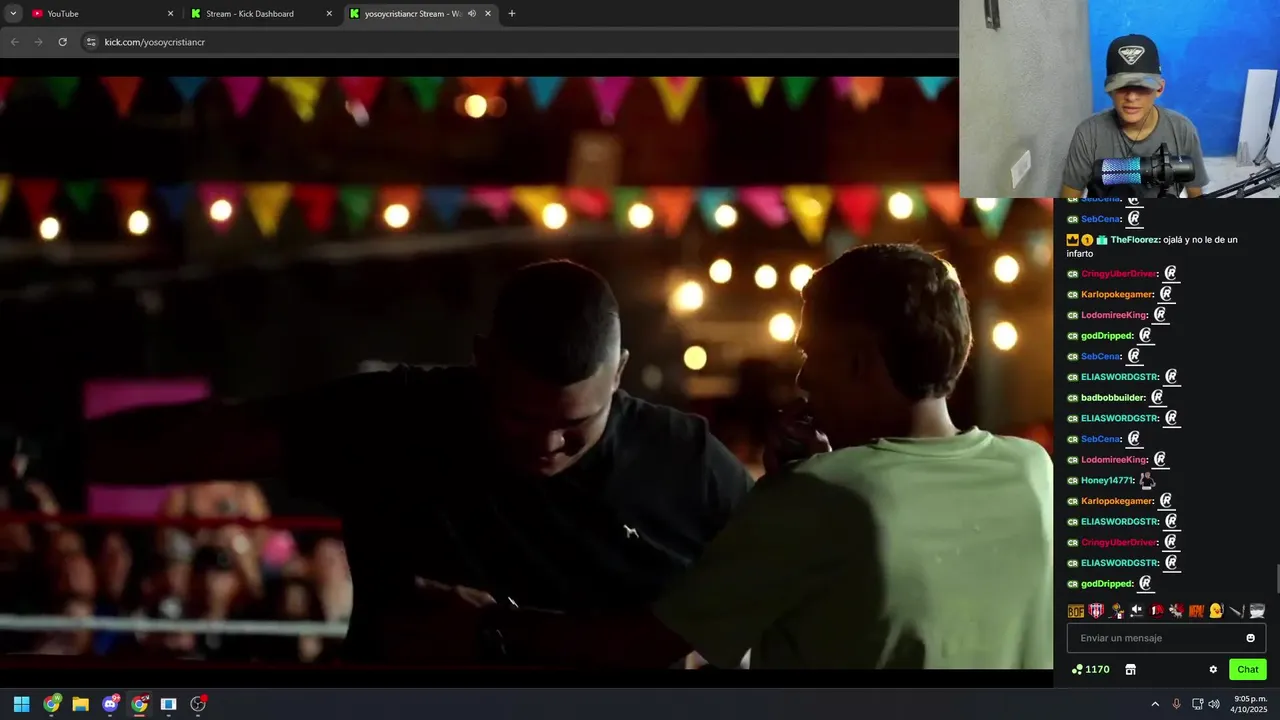Screen dimensions: 1280x720
Task: Insert the yellow duck quick emote
Action: point(1217,611)
